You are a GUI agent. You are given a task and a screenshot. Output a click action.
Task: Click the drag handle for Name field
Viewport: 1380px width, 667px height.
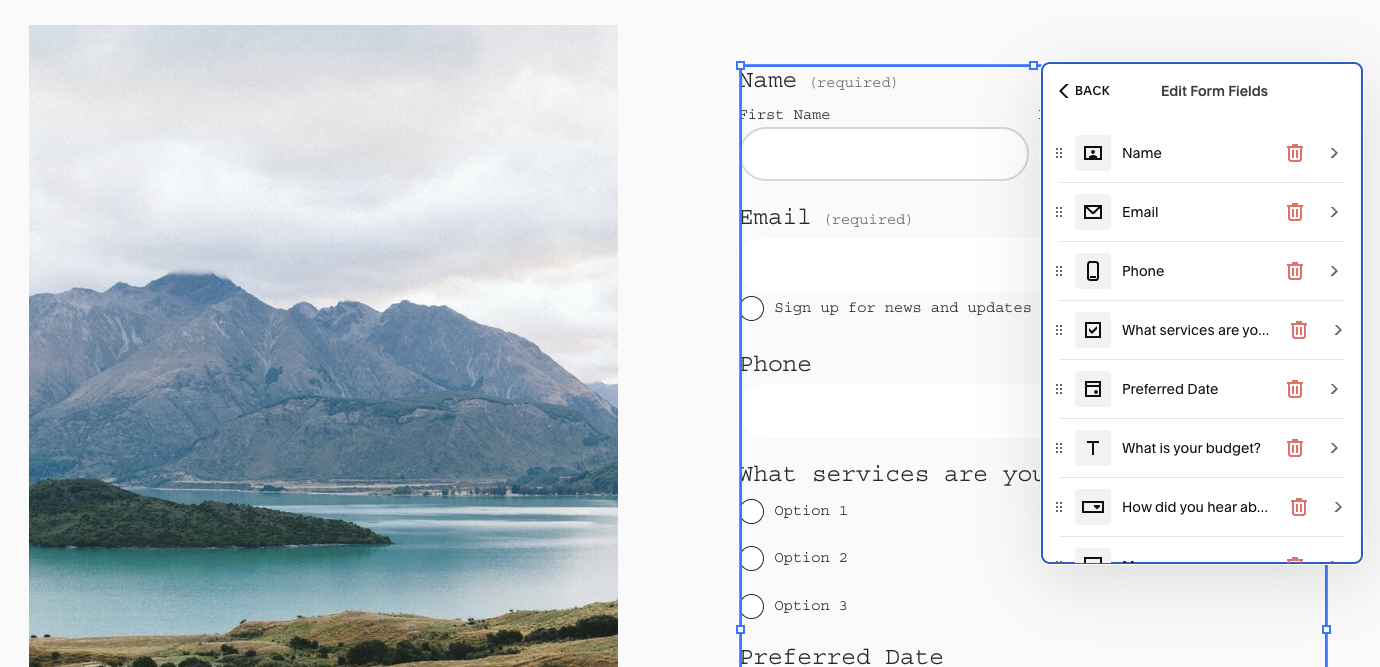pos(1060,153)
